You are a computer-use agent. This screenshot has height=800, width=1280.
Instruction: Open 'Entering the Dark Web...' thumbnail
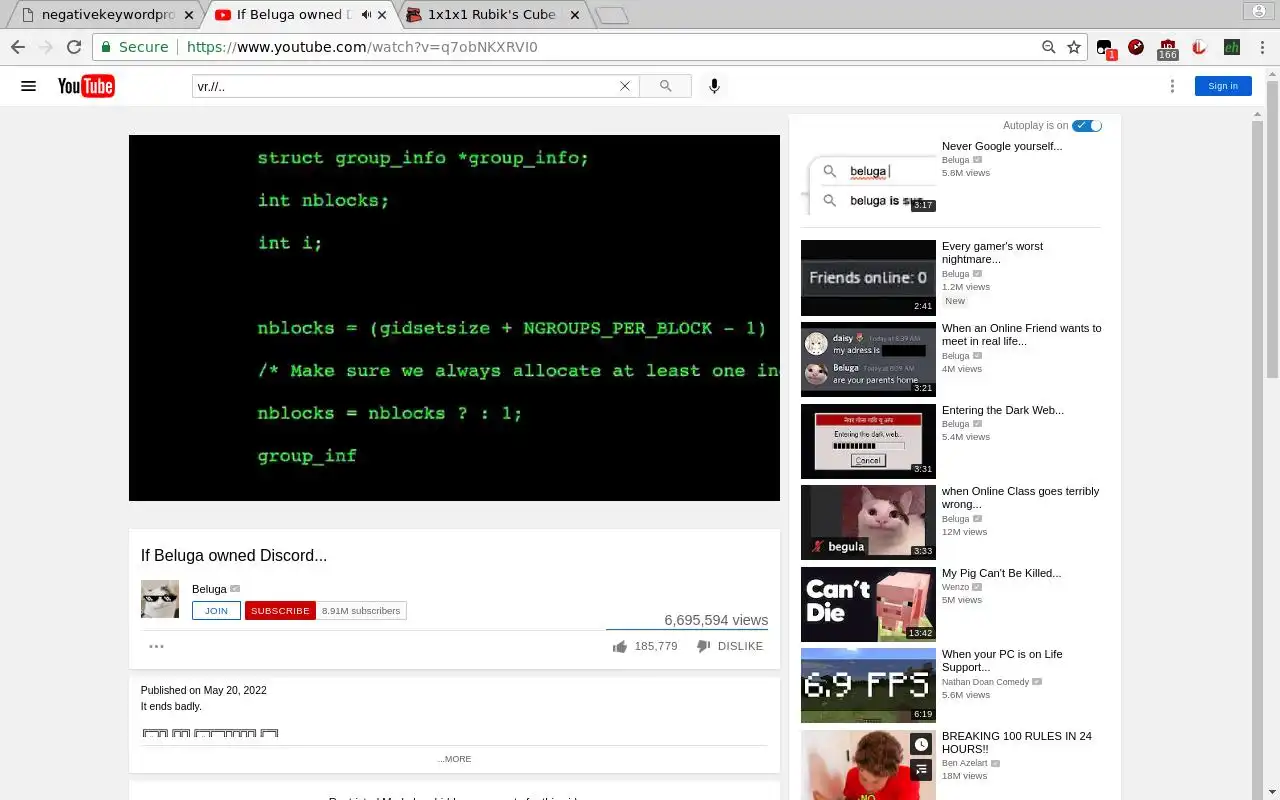pos(868,441)
